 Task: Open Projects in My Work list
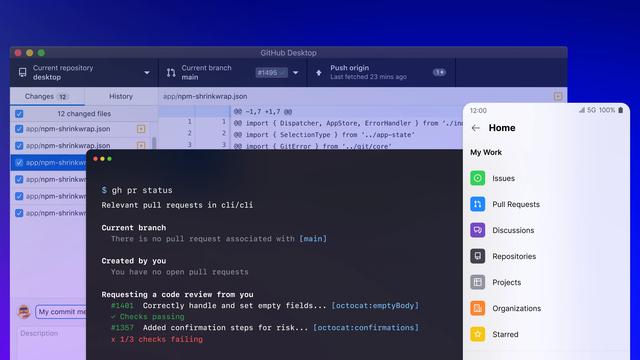click(507, 282)
